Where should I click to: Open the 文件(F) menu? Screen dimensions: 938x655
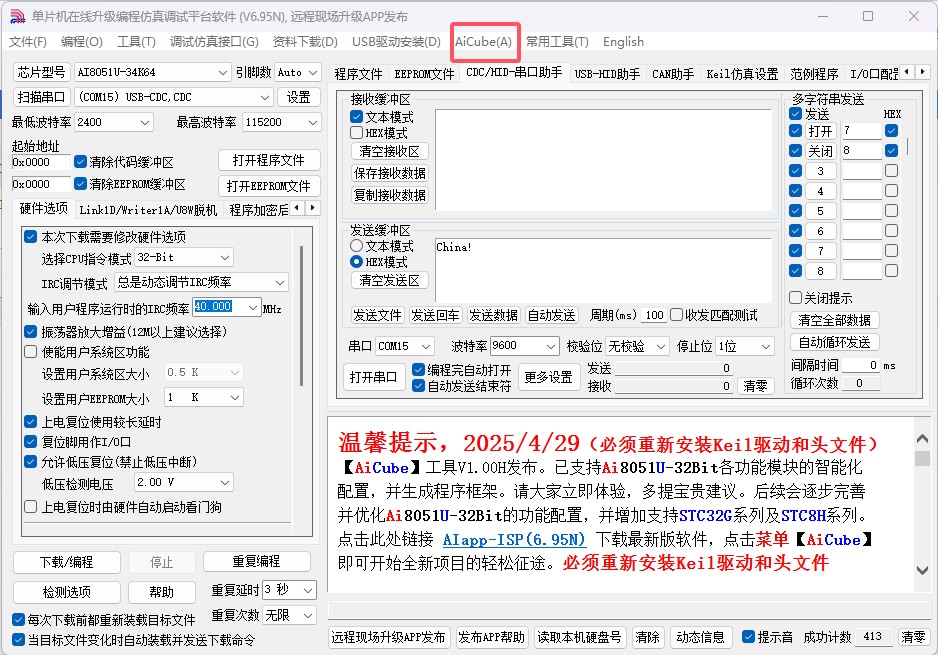pos(28,42)
